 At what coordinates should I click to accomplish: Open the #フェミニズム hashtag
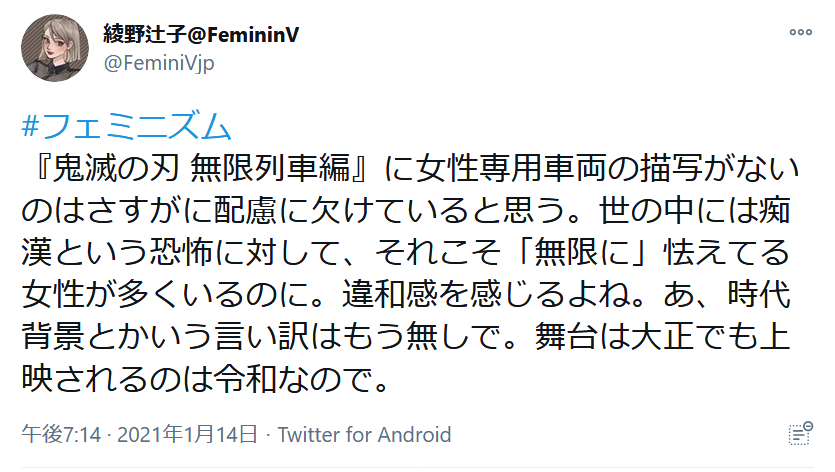coord(126,126)
